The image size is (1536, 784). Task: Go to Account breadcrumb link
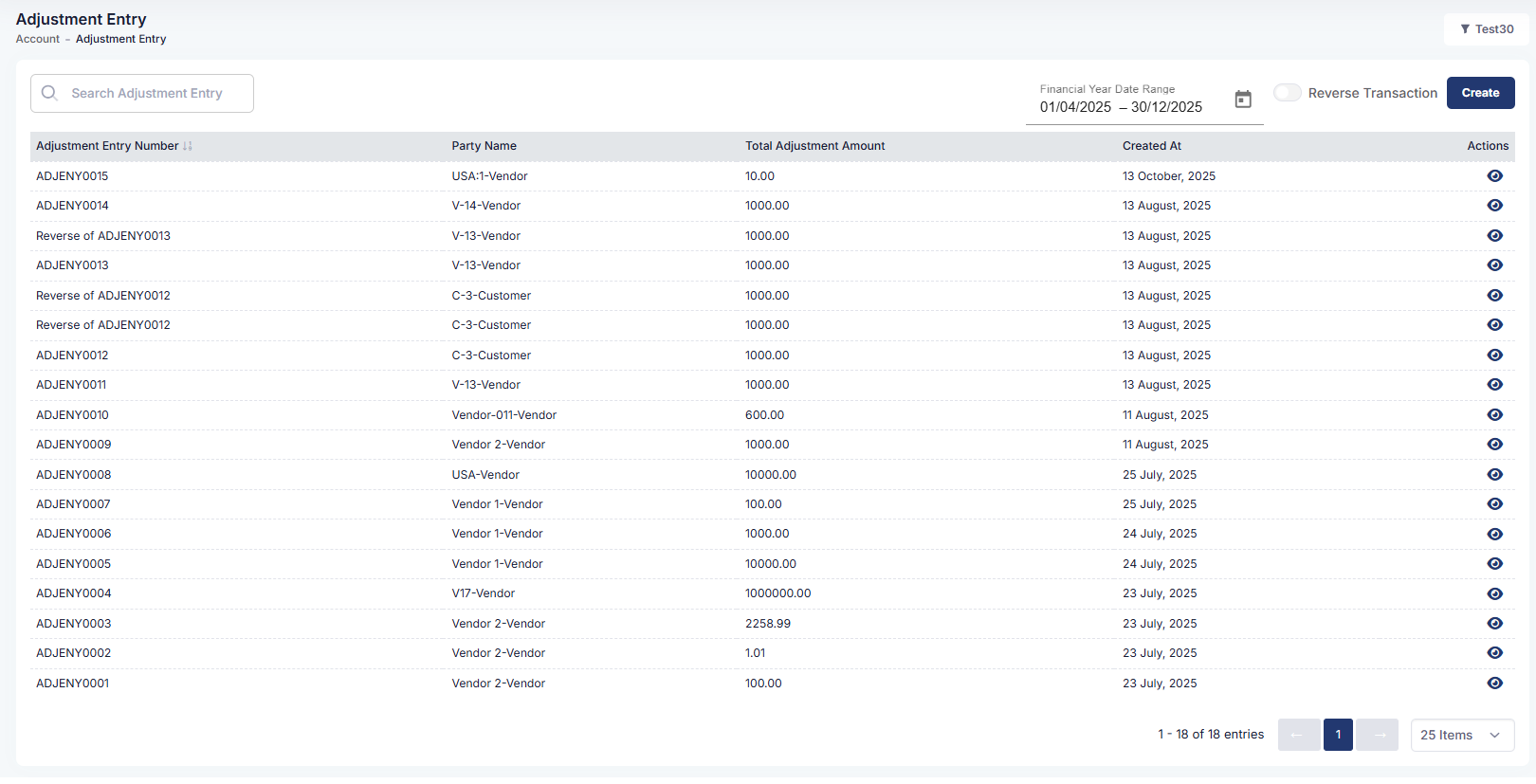point(38,39)
